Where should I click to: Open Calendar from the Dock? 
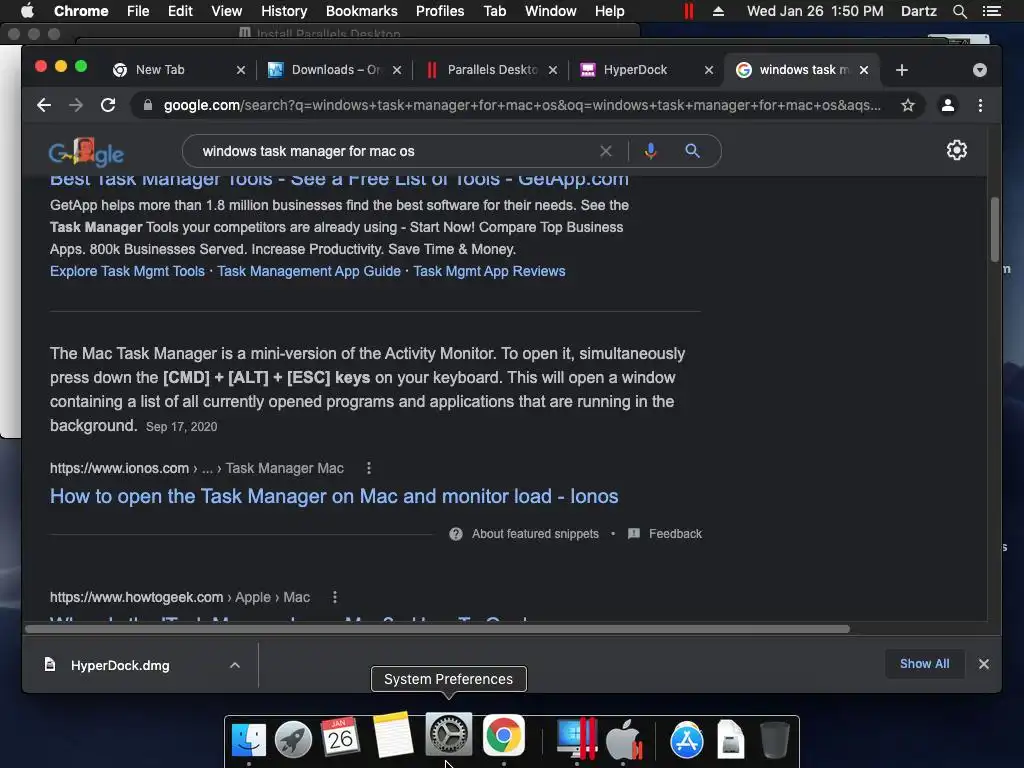tap(340, 738)
